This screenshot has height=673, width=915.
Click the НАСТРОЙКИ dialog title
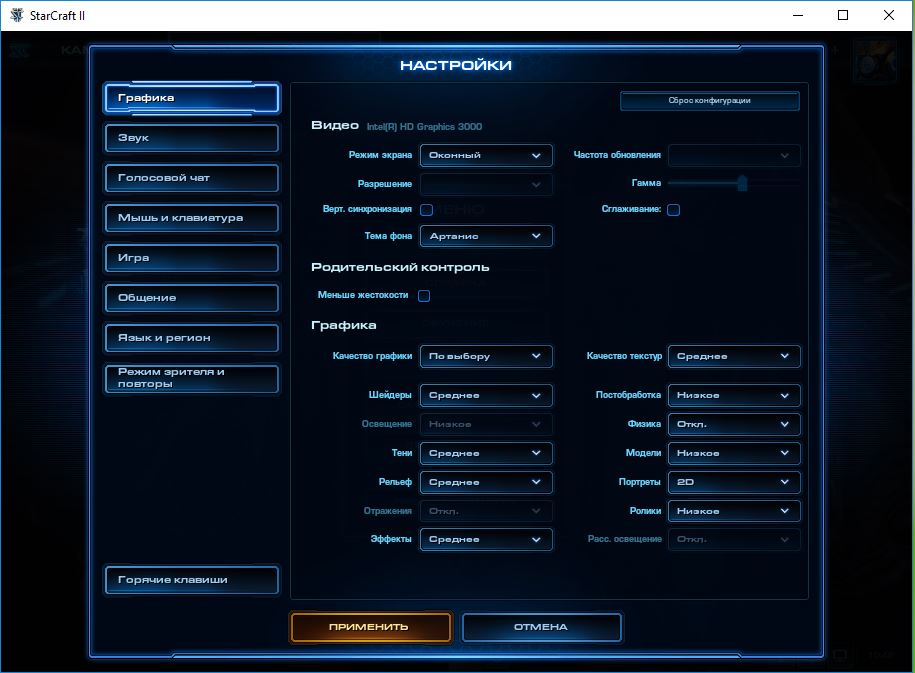point(456,65)
